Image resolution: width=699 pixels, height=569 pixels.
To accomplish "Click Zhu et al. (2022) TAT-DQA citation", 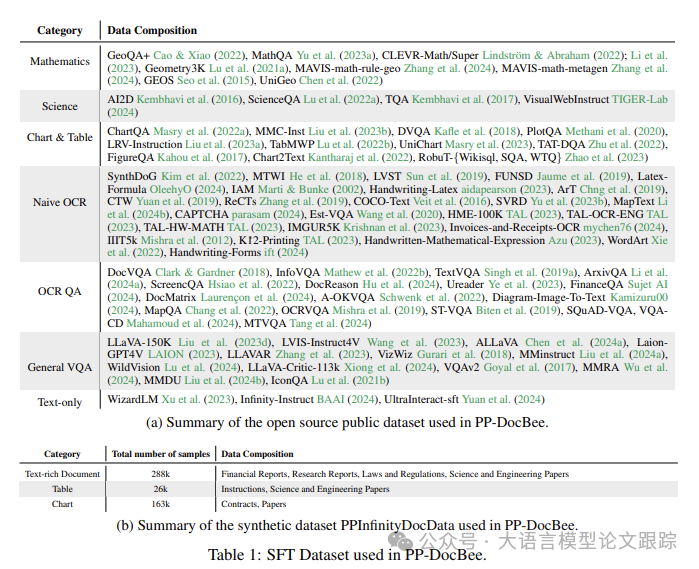I will pos(627,144).
